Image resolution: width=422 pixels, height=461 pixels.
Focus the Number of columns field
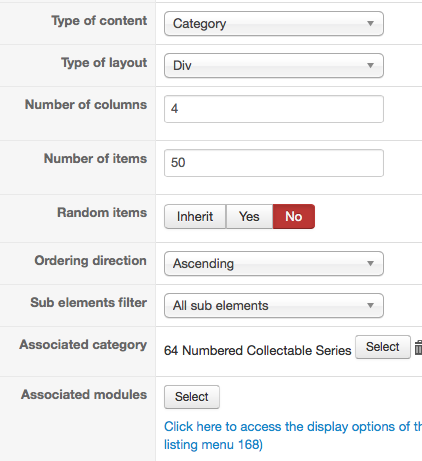click(274, 109)
